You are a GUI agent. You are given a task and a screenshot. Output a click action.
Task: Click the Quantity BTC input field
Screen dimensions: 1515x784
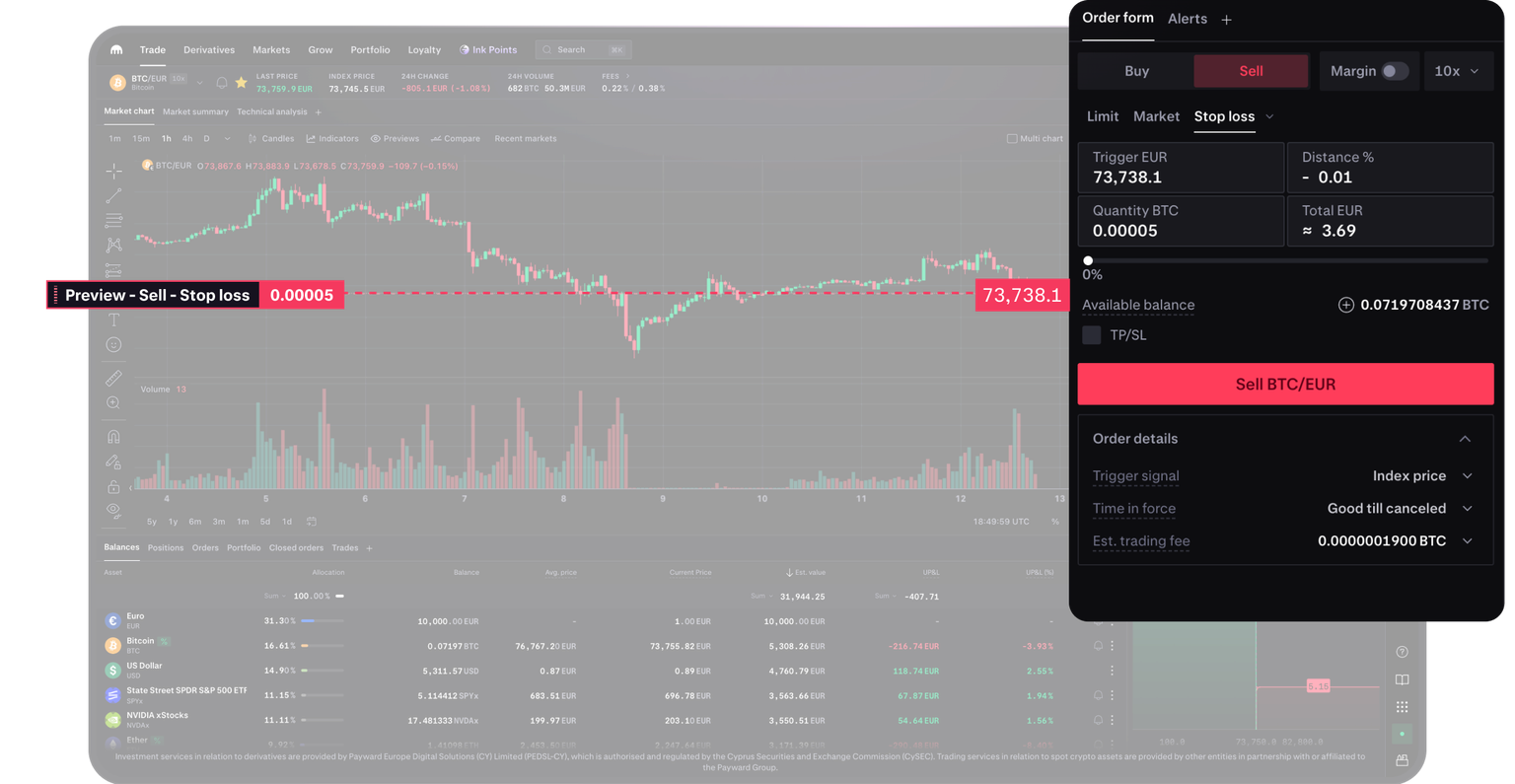click(x=1181, y=221)
